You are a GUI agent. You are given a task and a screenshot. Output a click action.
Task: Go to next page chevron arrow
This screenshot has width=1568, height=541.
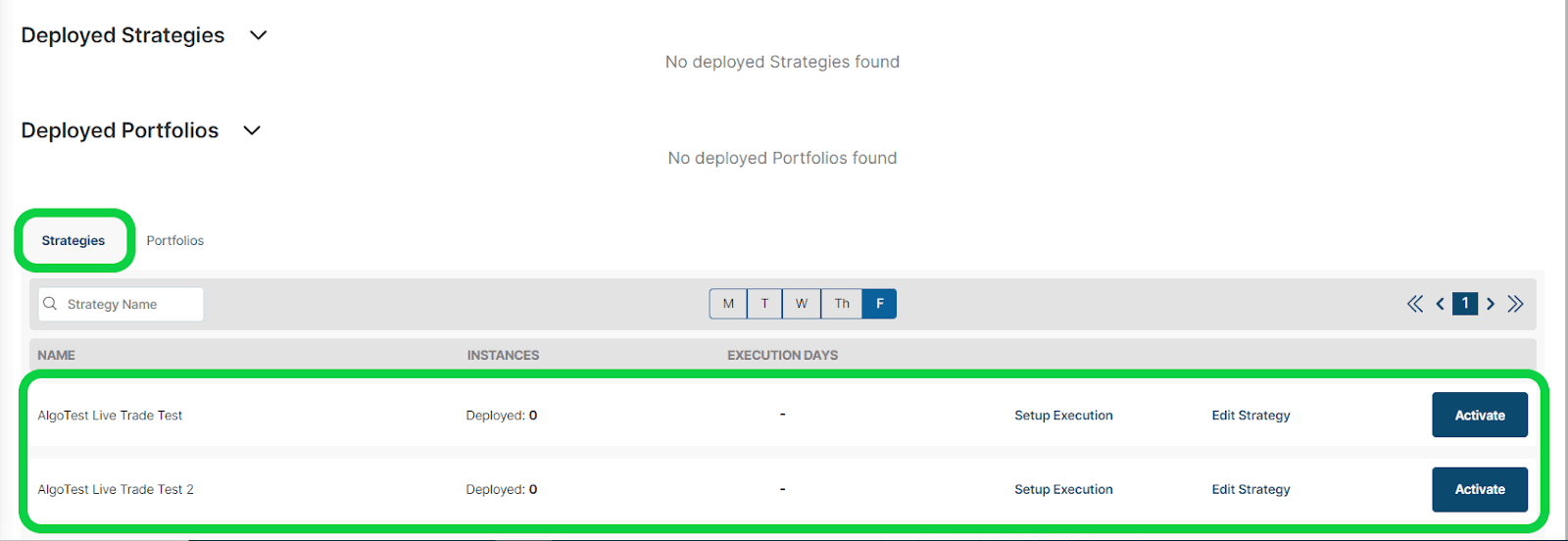click(1491, 304)
